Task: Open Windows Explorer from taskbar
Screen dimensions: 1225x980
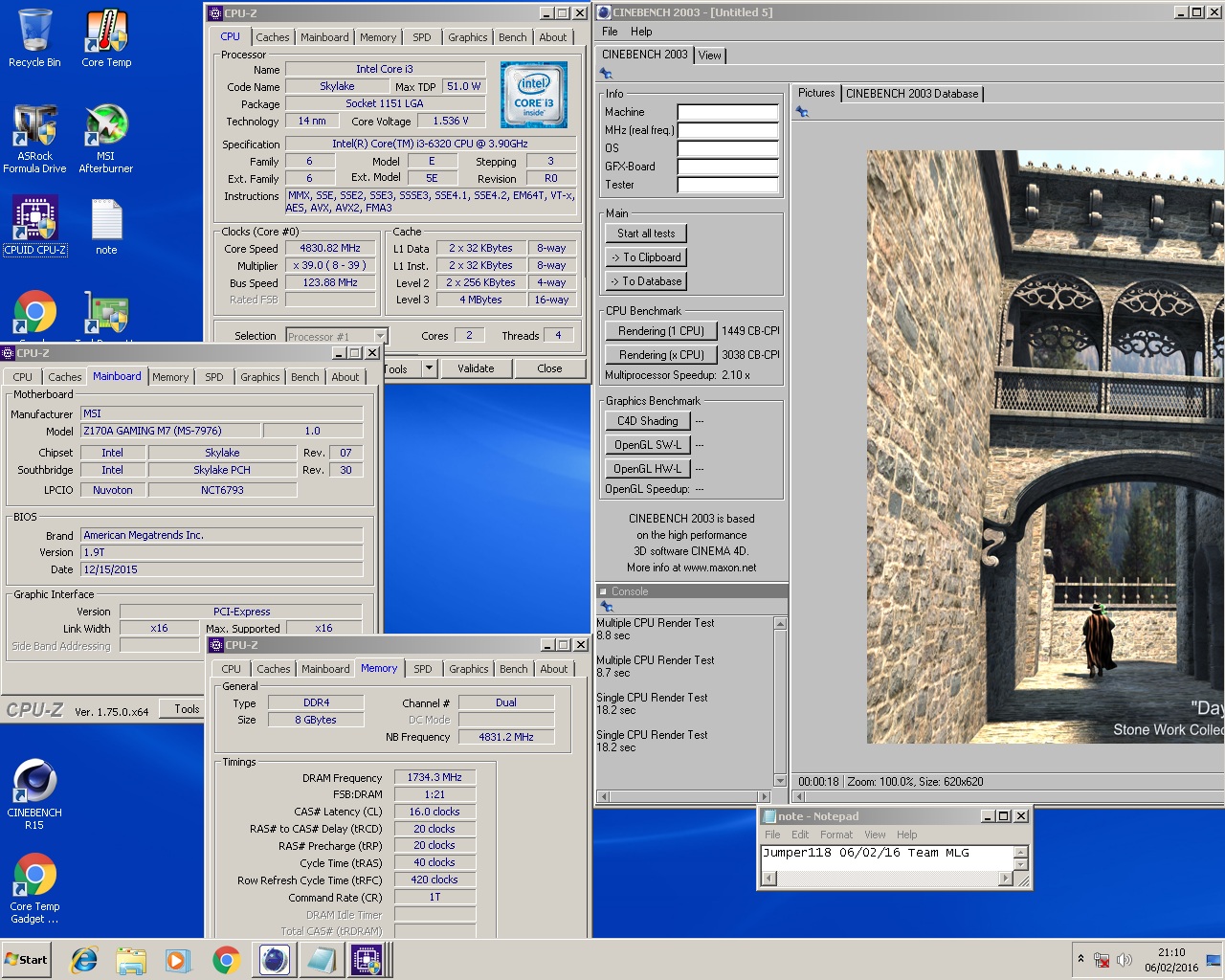Action: pyautogui.click(x=131, y=959)
